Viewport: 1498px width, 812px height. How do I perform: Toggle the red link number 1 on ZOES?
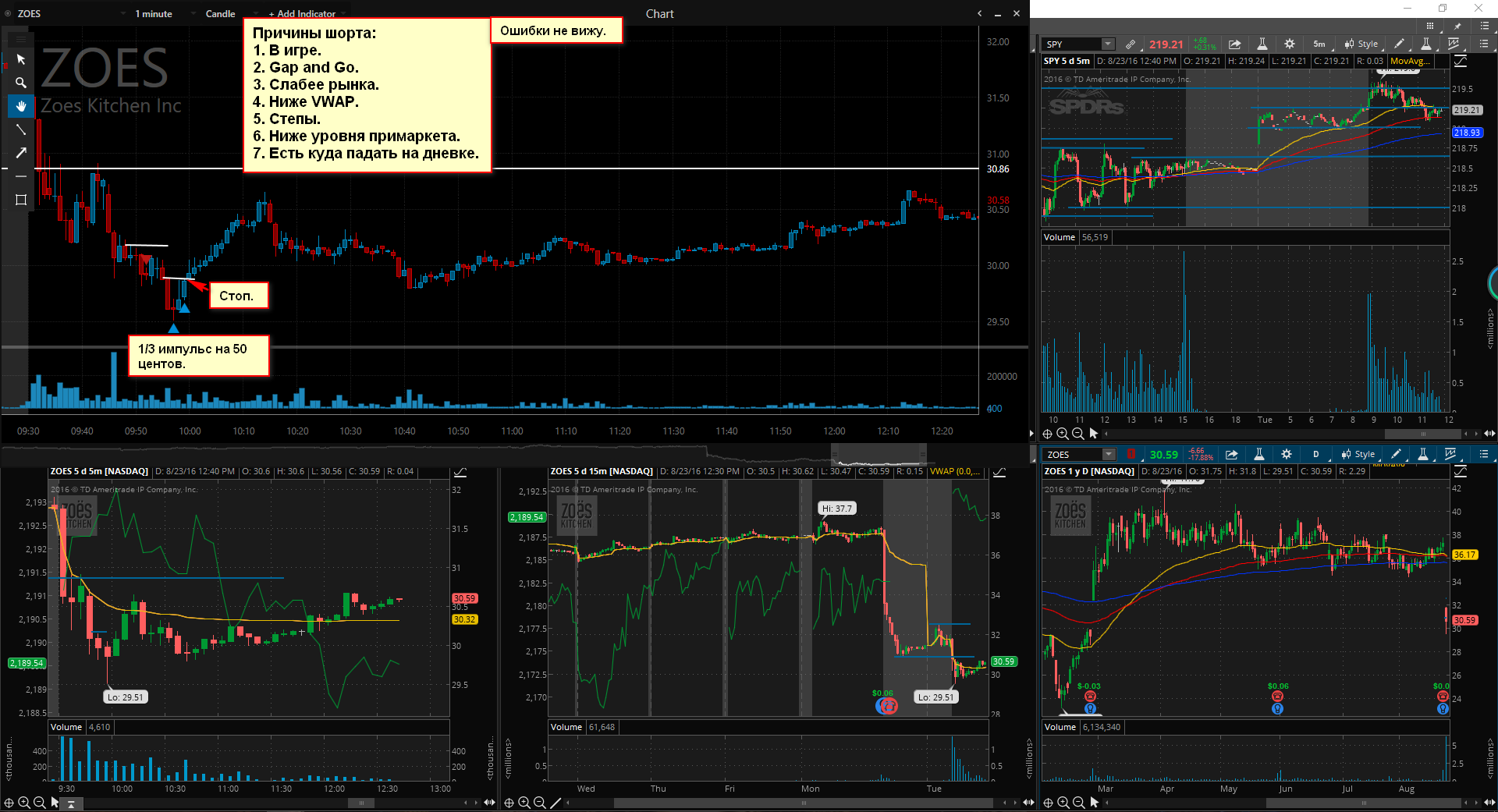tap(1131, 454)
